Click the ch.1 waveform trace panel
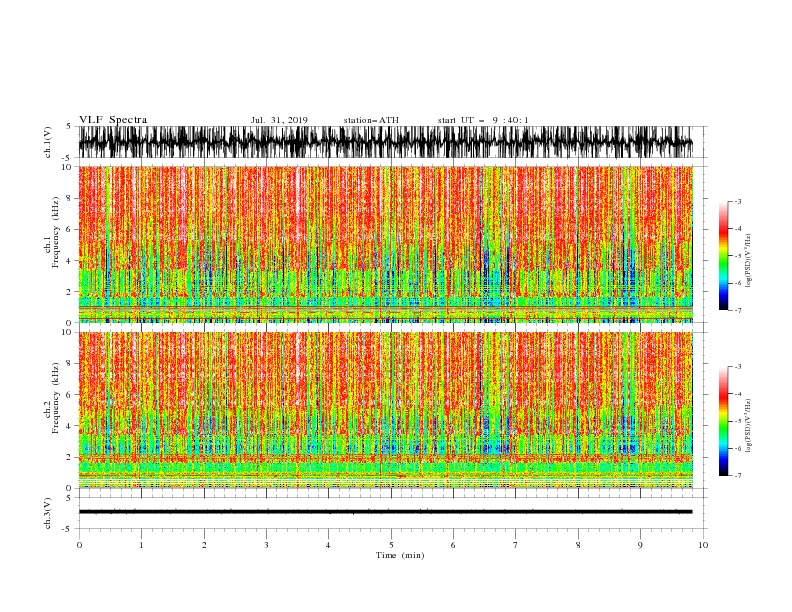The width and height of the screenshot is (792, 612). click(x=386, y=142)
